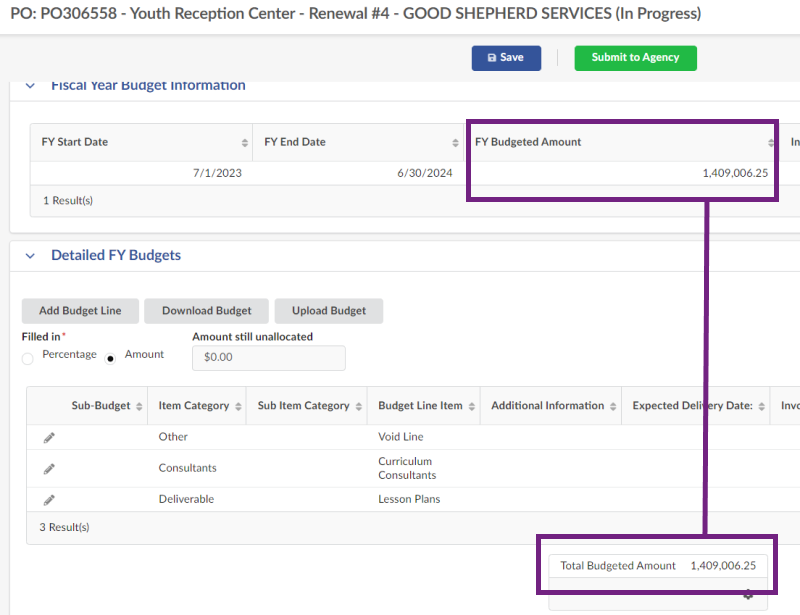The height and width of the screenshot is (615, 800).
Task: Collapse Fiscal Year Budget Information section
Action: tap(30, 86)
